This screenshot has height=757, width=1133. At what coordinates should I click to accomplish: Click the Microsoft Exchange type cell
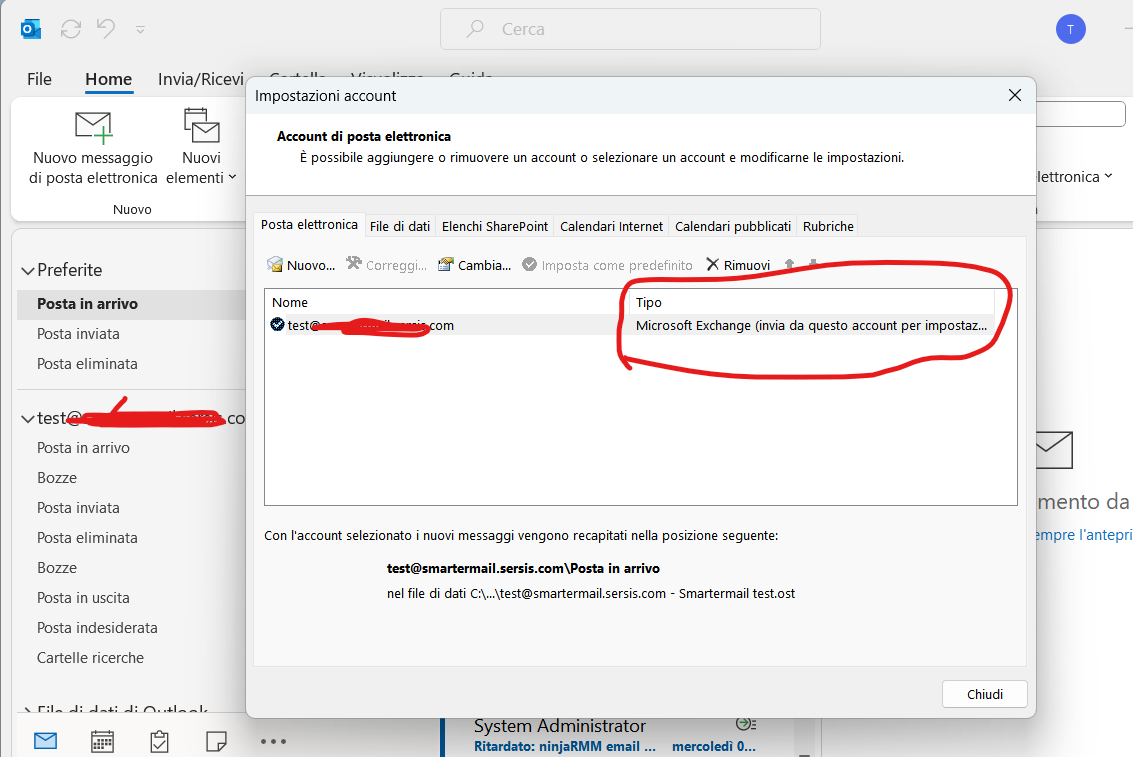811,325
